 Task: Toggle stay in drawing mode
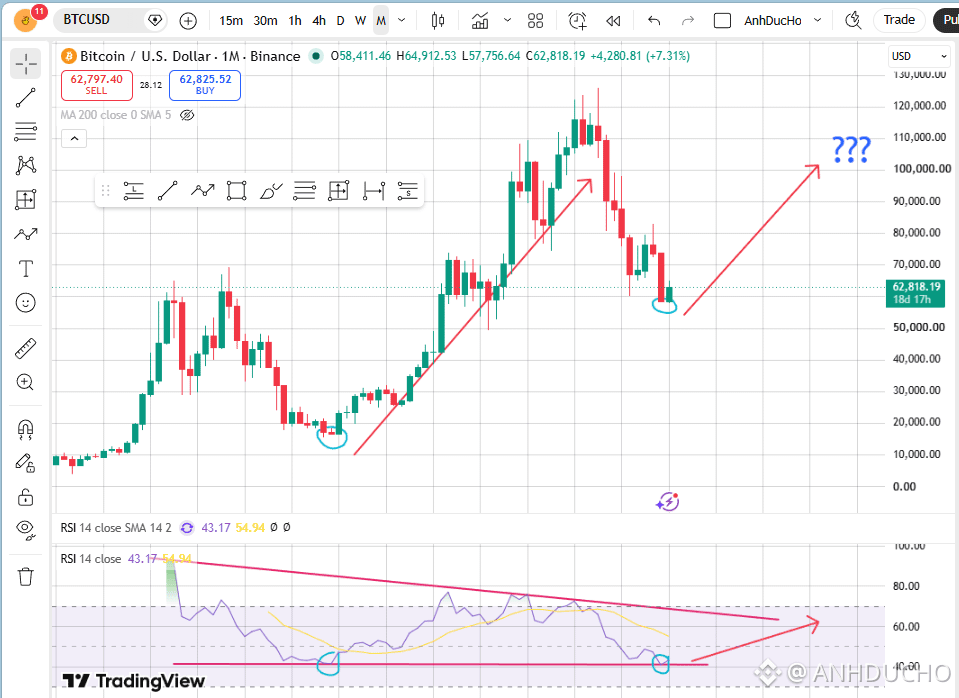(26, 464)
